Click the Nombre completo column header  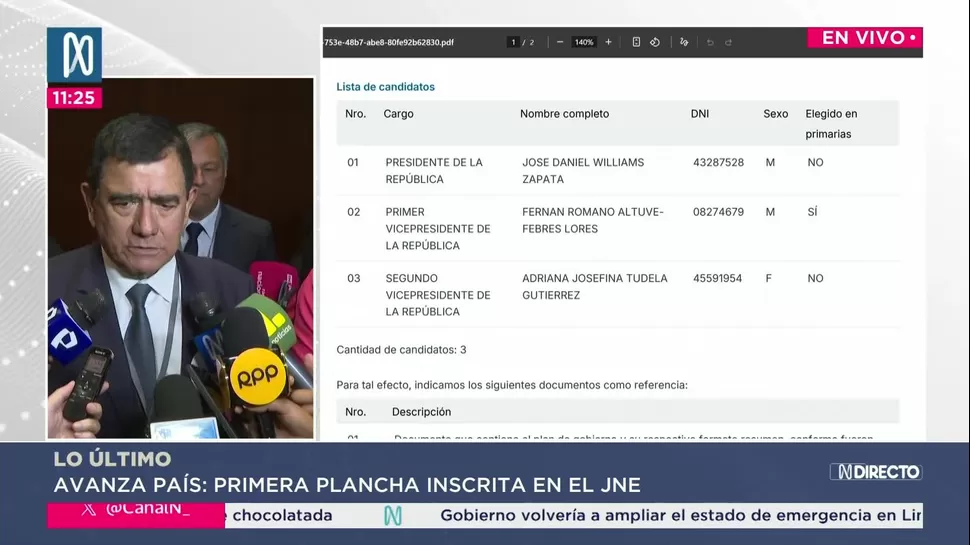(x=564, y=114)
